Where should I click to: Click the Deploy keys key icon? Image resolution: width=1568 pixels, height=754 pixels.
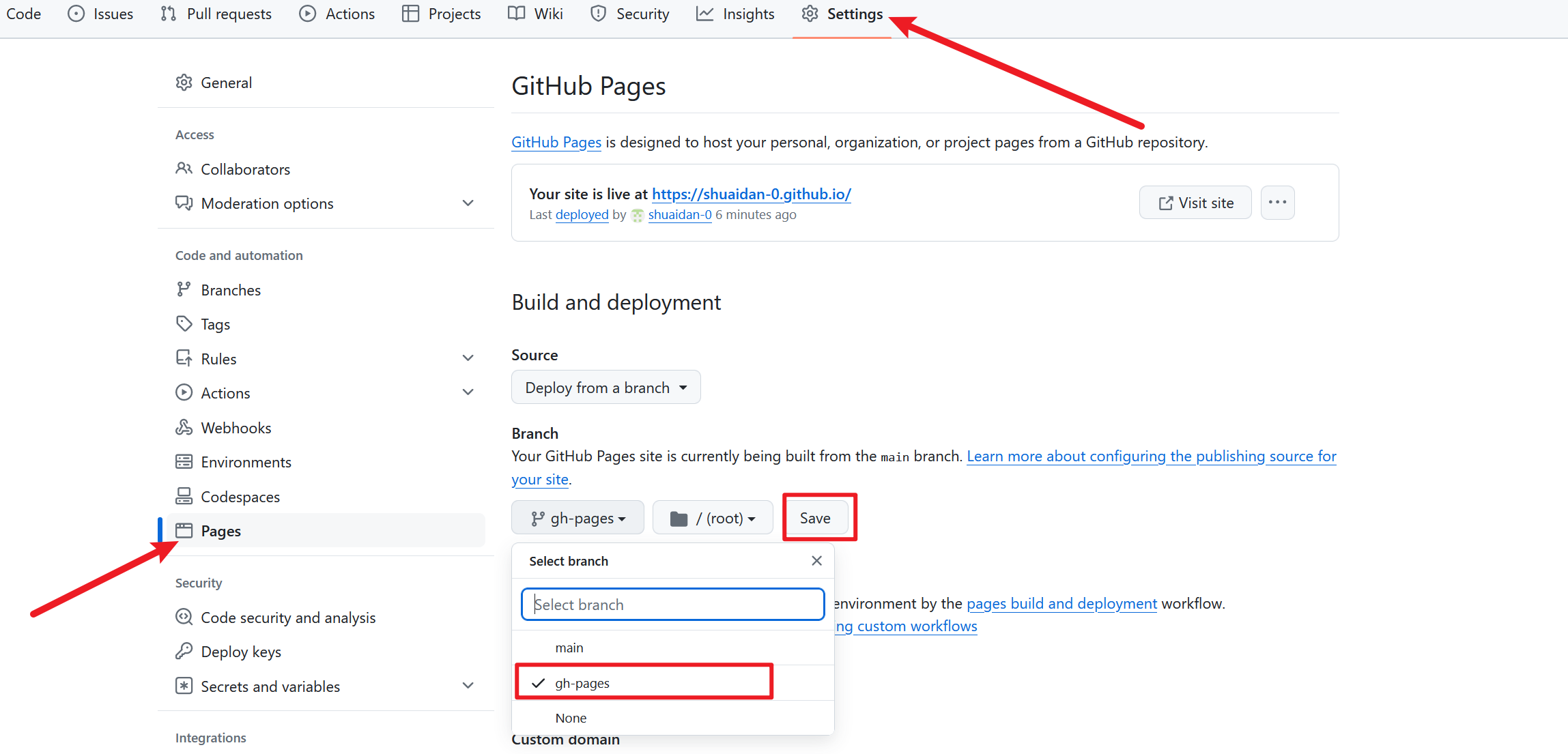pos(184,652)
